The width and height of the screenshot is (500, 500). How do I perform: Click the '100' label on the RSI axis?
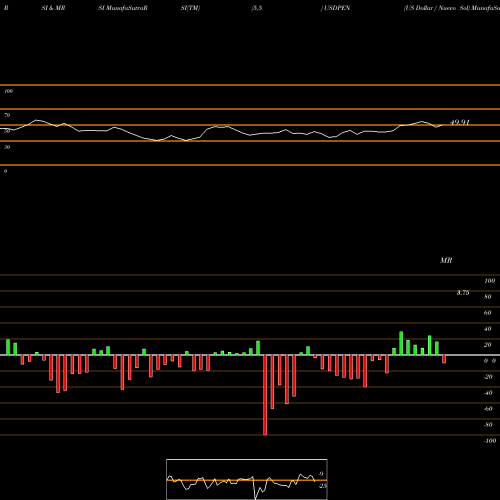coord(8,91)
